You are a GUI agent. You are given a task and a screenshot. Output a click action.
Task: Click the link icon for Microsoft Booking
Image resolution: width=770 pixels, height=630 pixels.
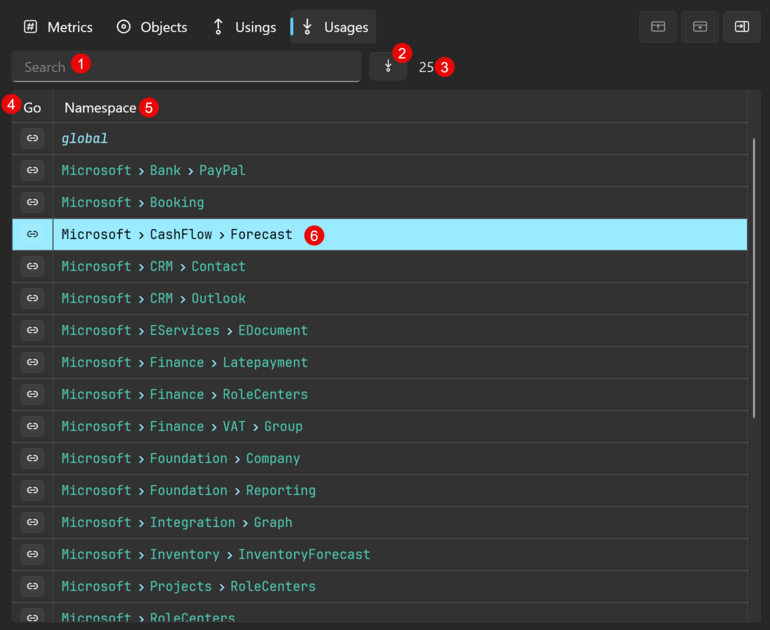[x=32, y=202]
